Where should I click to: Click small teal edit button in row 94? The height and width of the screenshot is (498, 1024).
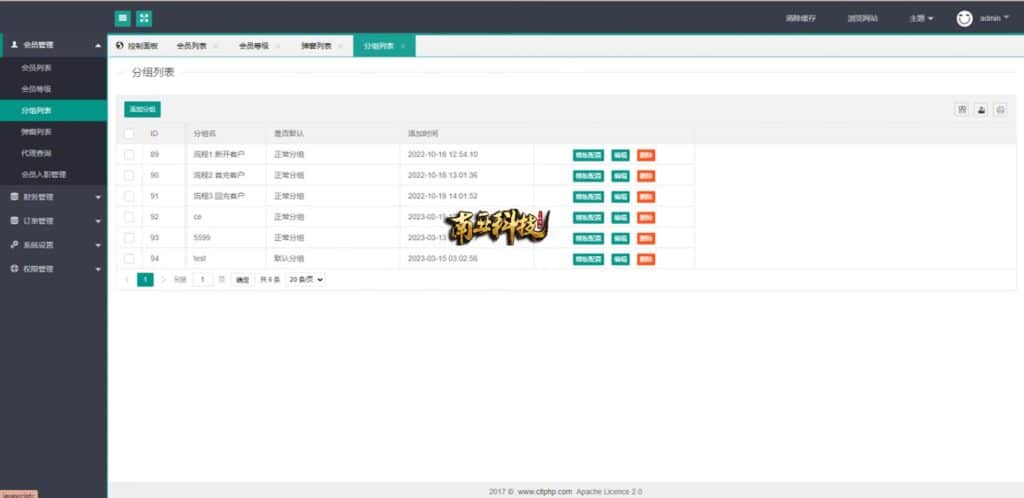pos(620,260)
